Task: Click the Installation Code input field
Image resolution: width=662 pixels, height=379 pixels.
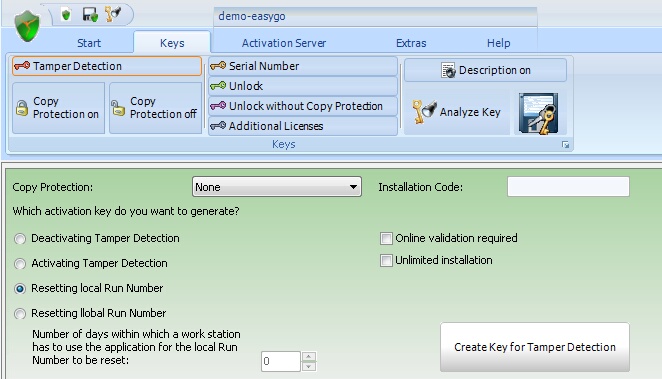Action: click(568, 187)
